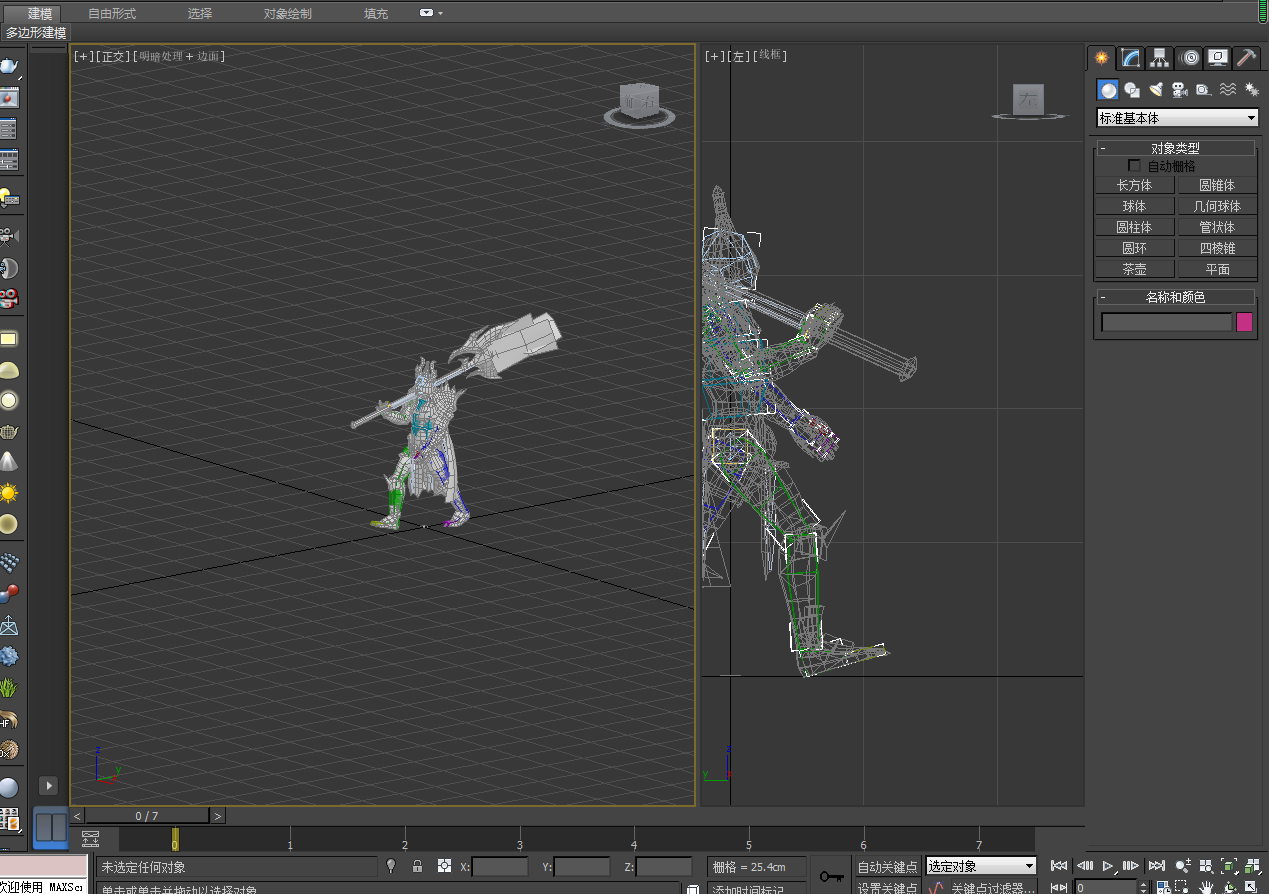This screenshot has height=894, width=1269.
Task: Open the Modify tab with arc icon
Action: (x=1131, y=58)
